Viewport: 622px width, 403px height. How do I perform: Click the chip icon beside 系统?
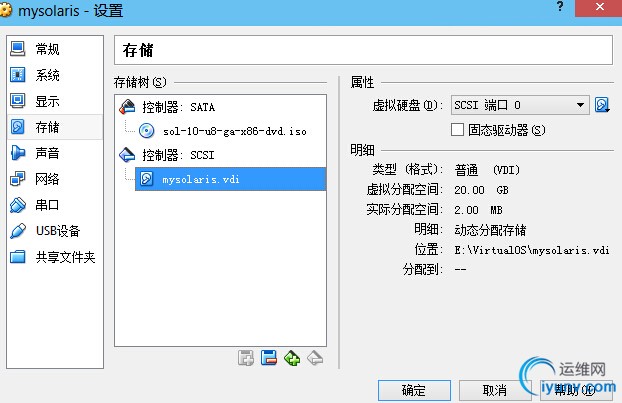point(18,75)
